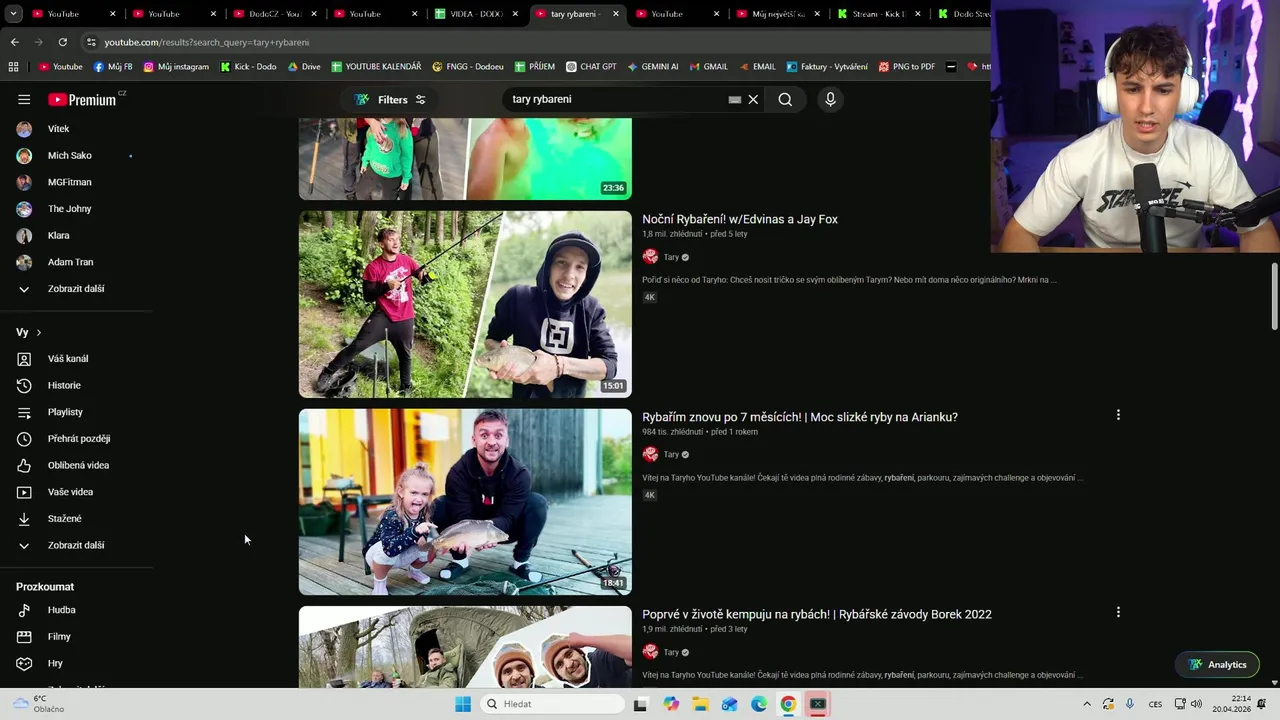Play the Noční Rybaření video thumbnail
The width and height of the screenshot is (1280, 720).
click(x=465, y=304)
